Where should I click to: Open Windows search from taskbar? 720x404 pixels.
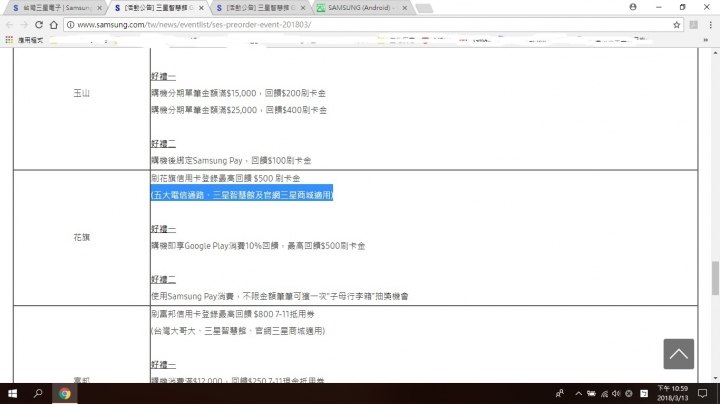coord(38,393)
